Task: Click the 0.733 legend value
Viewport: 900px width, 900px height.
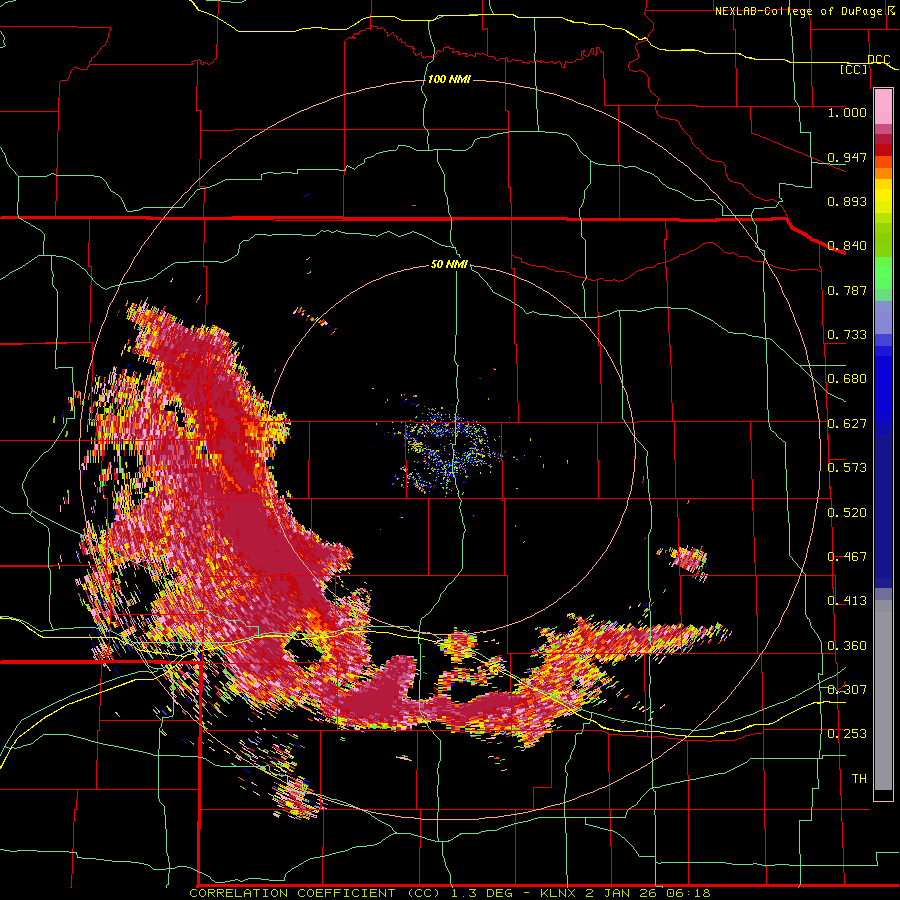Action: (847, 335)
